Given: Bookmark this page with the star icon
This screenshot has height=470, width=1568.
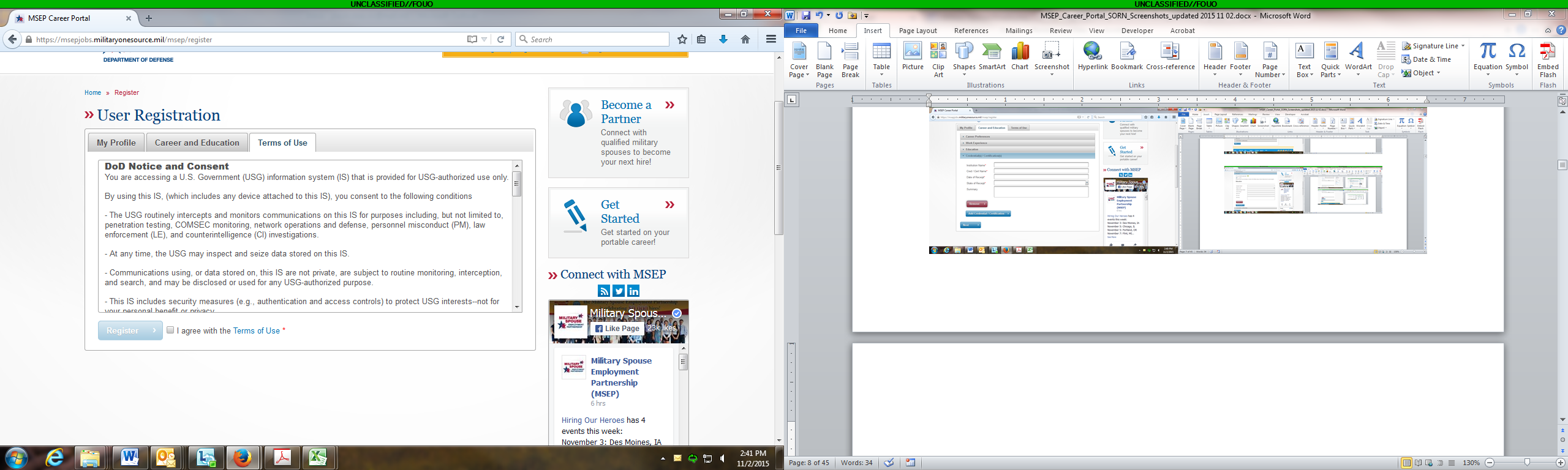Looking at the screenshot, I should click(x=682, y=39).
